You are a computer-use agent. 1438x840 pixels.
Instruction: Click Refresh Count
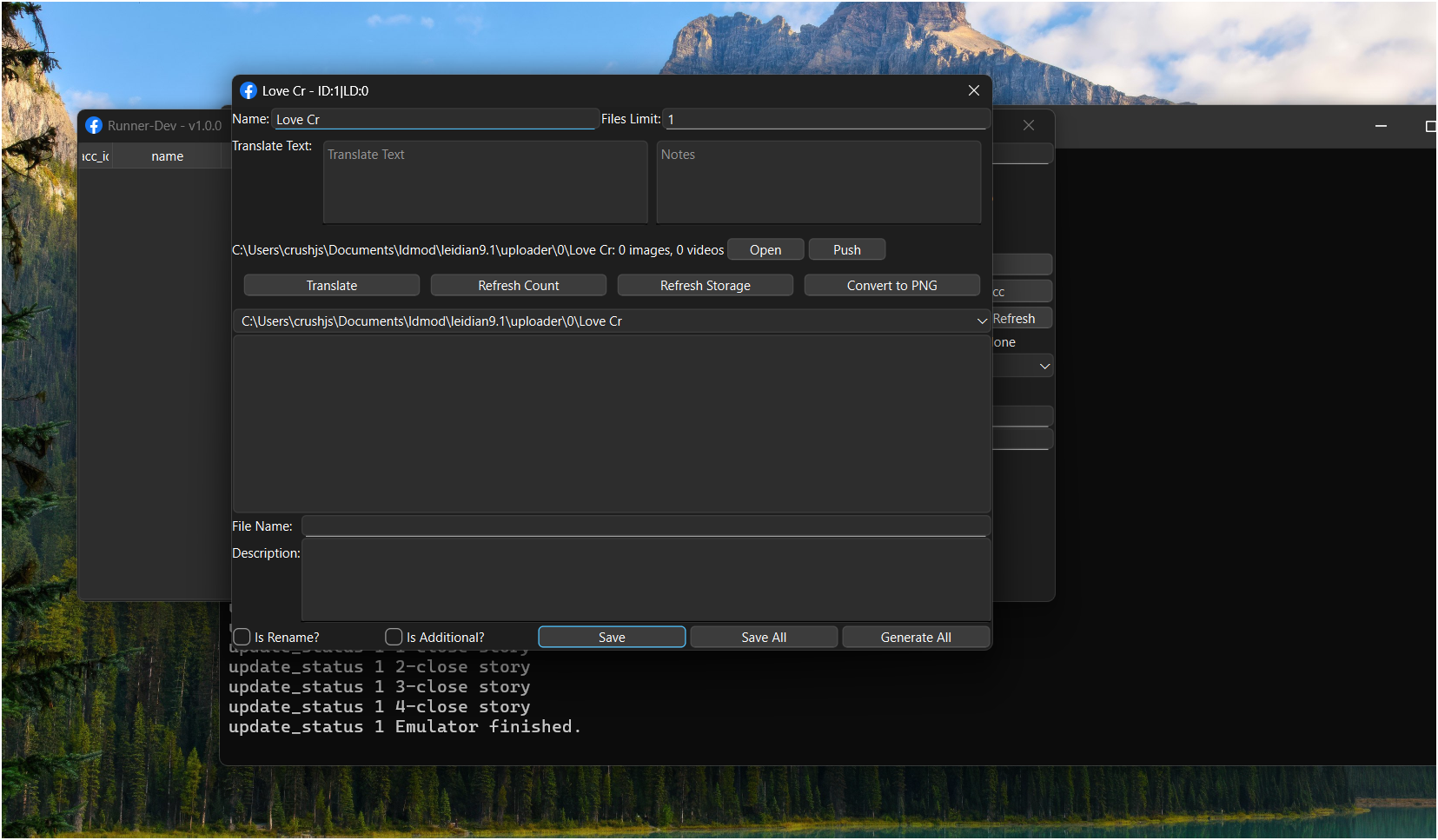(x=518, y=285)
